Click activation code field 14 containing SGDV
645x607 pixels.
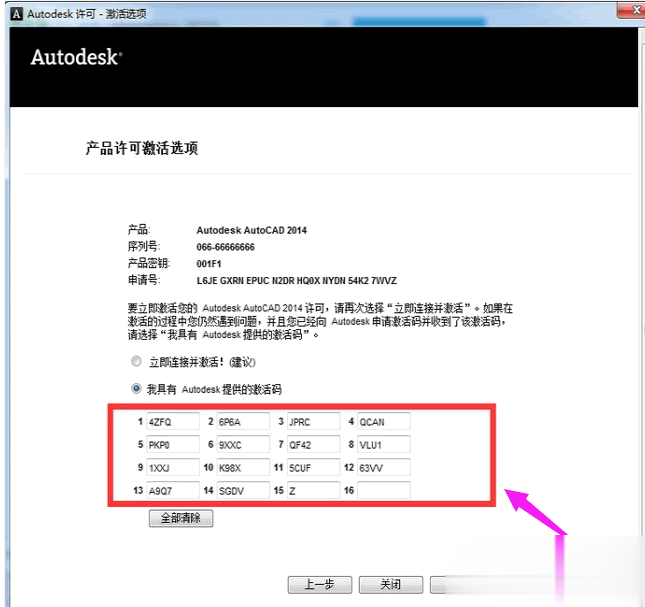click(x=244, y=490)
